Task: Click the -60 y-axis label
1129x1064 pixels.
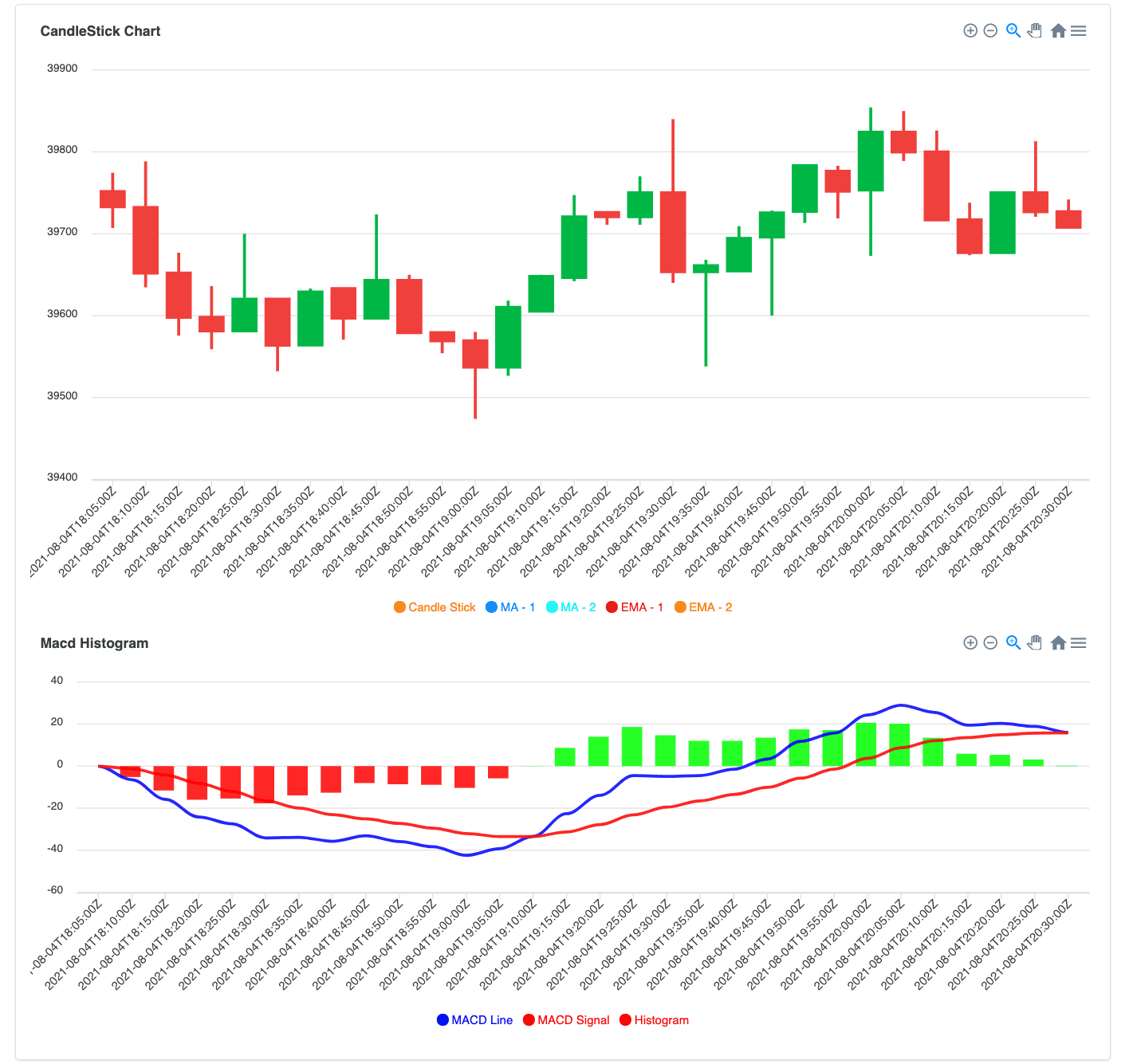Action: click(56, 890)
